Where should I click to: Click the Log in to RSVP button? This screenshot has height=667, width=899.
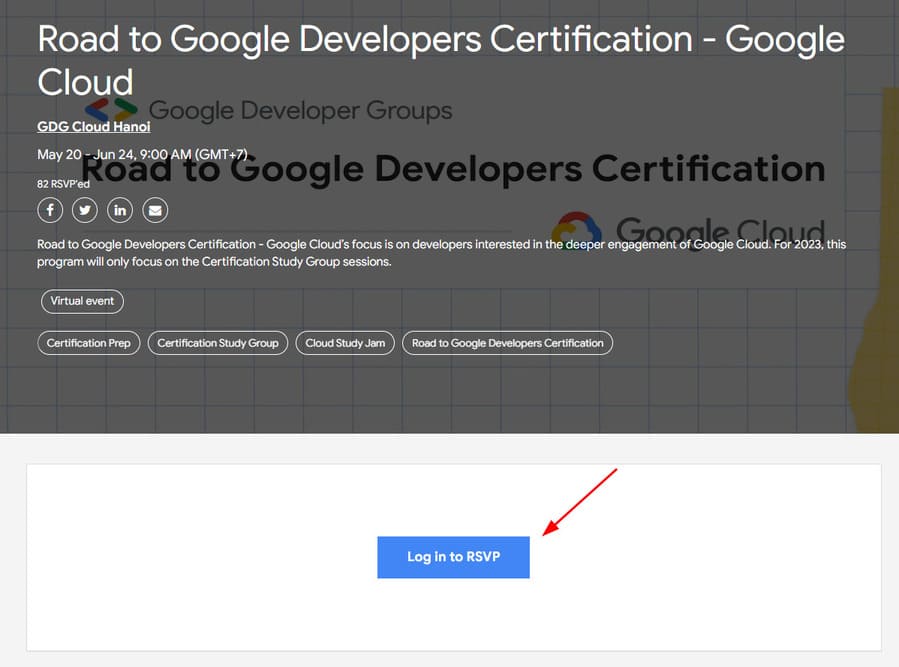coord(453,557)
